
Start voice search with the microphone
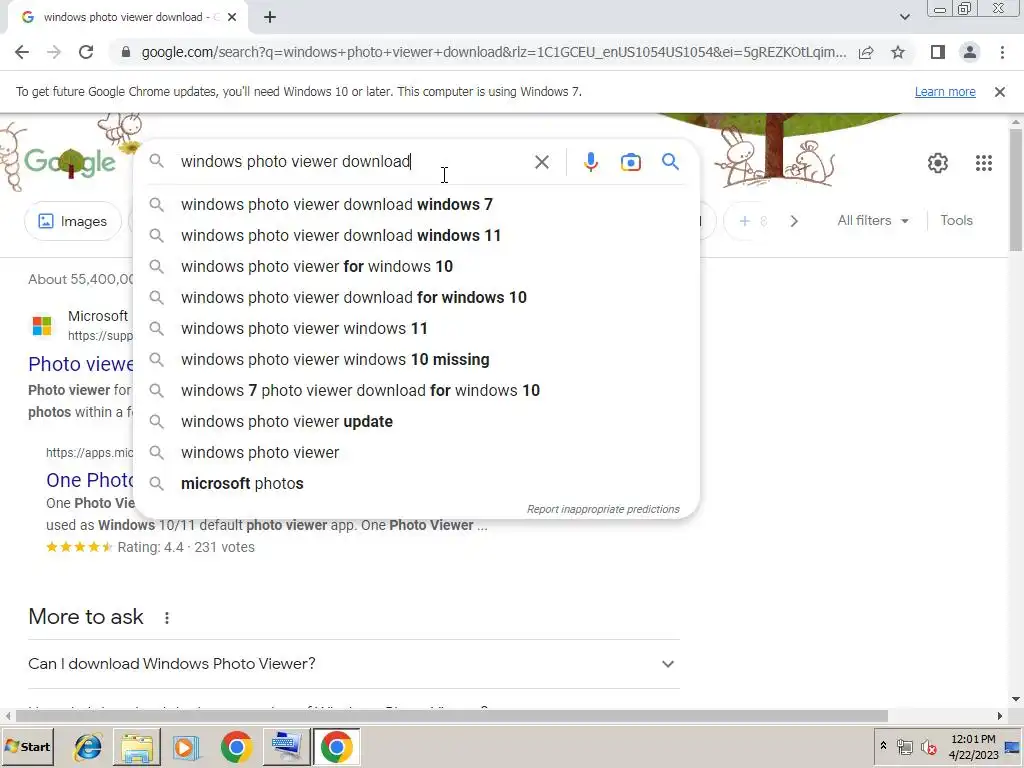point(590,162)
